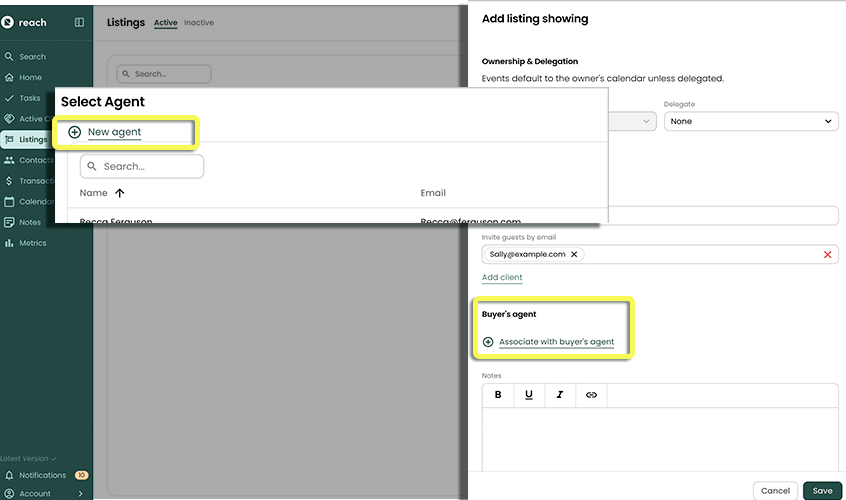846x500 pixels.
Task: Click the agent Search input field
Action: 150,166
